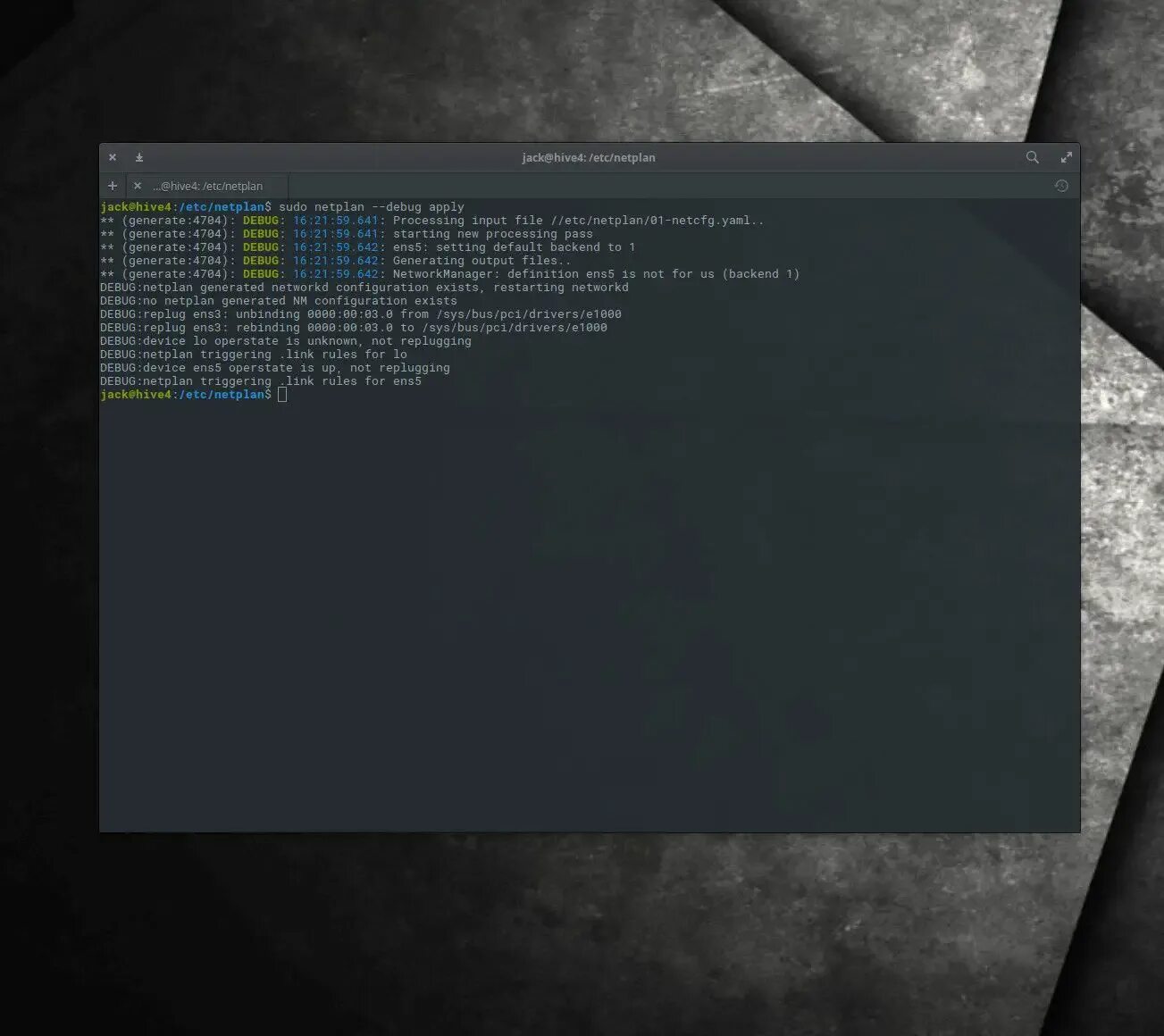Click the window title jack@hive4: /etc/netplan
The image size is (1164, 1036).
pyautogui.click(x=589, y=157)
